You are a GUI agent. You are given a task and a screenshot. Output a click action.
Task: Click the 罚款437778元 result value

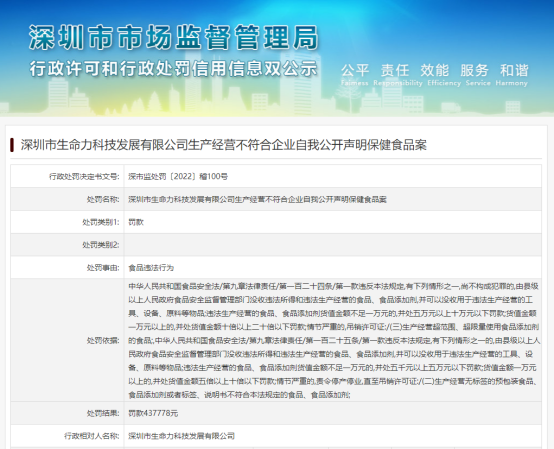click(x=153, y=413)
